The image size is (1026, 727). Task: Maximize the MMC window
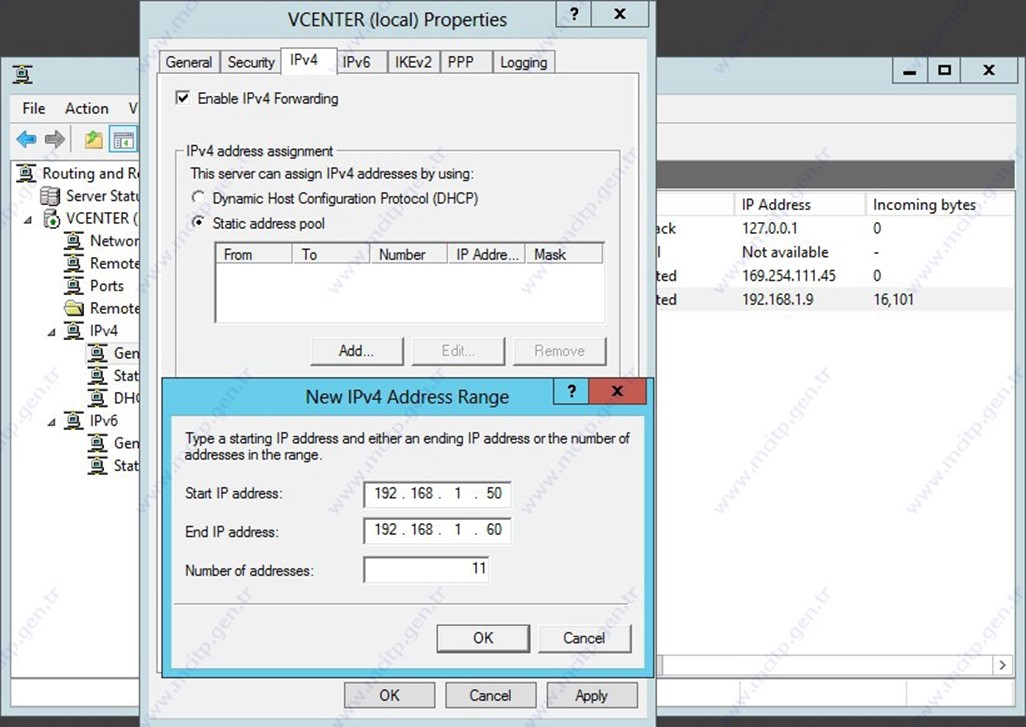pyautogui.click(x=944, y=70)
